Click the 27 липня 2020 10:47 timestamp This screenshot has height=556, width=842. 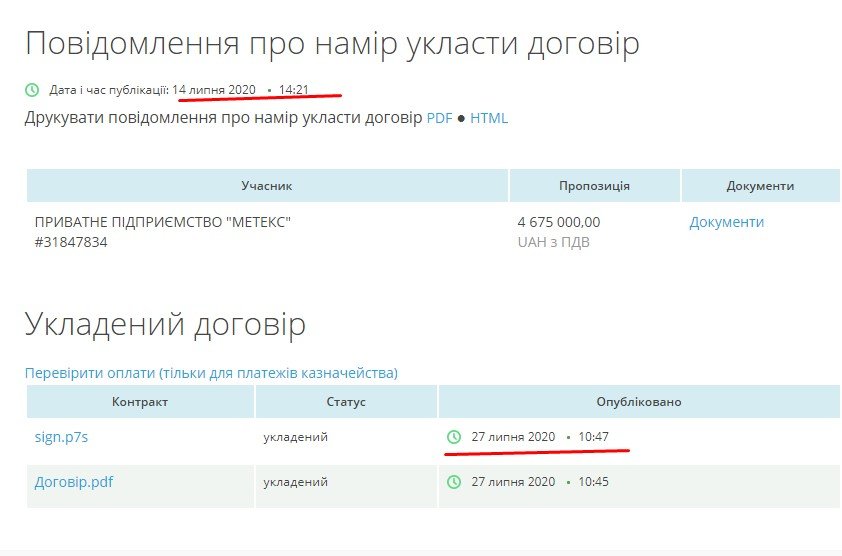(540, 437)
